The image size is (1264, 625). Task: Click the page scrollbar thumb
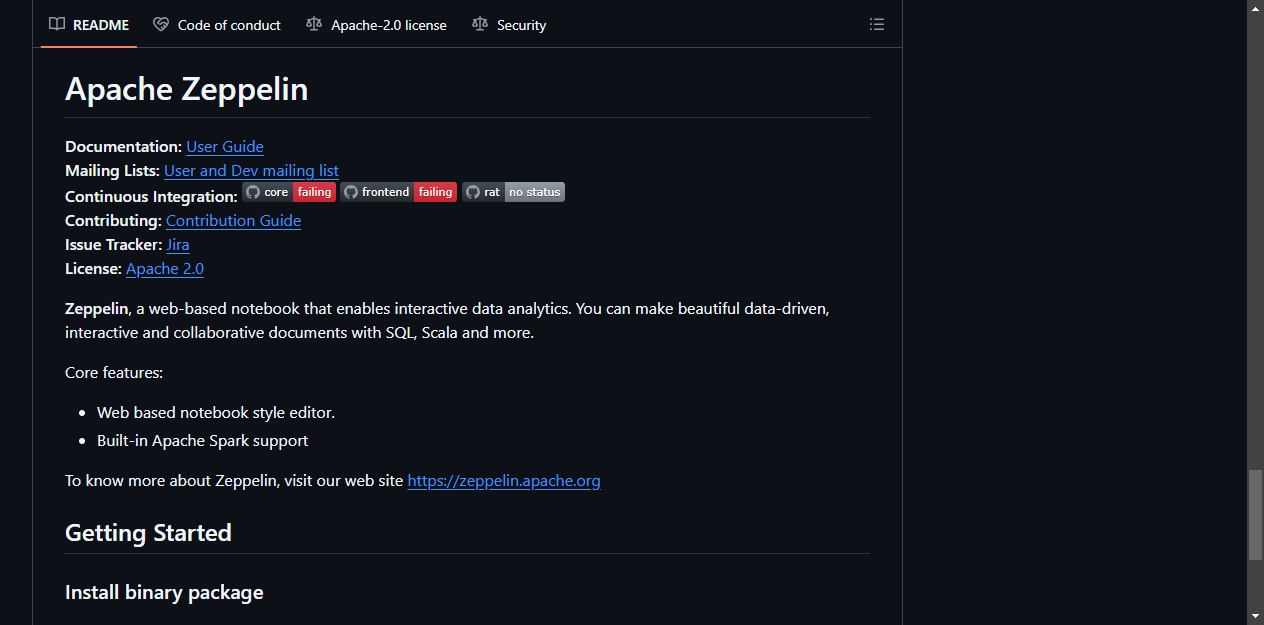pyautogui.click(x=1255, y=515)
